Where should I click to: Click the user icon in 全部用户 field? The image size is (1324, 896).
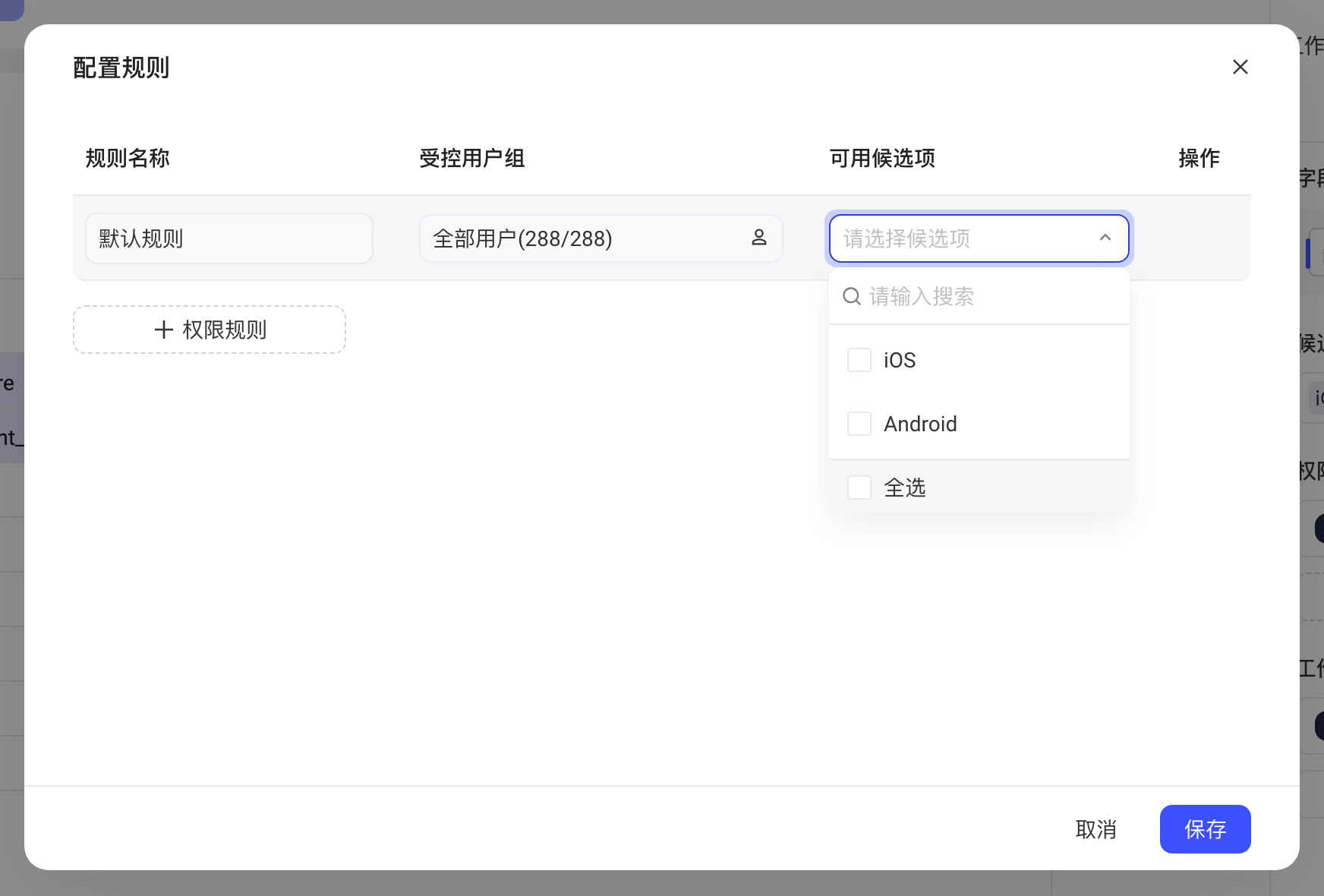[758, 238]
